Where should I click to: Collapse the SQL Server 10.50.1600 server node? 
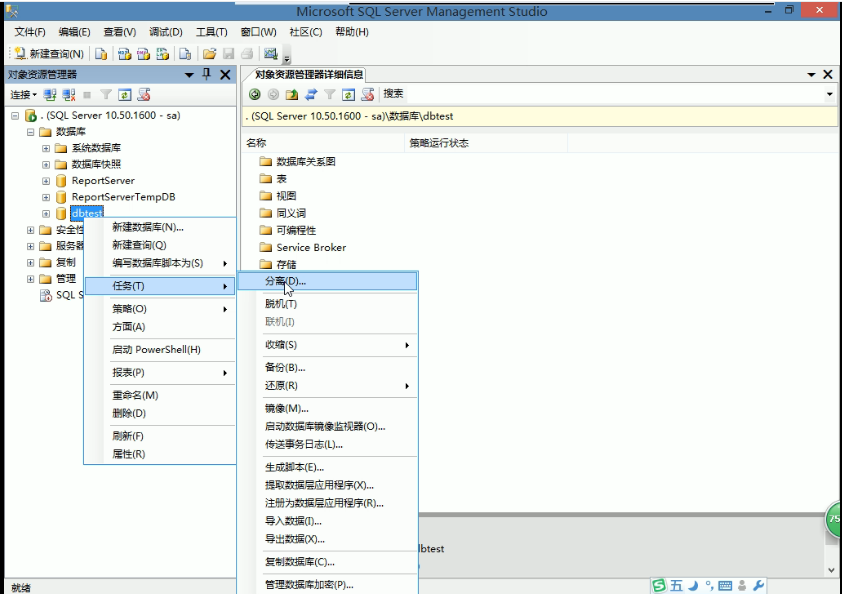click(x=15, y=115)
